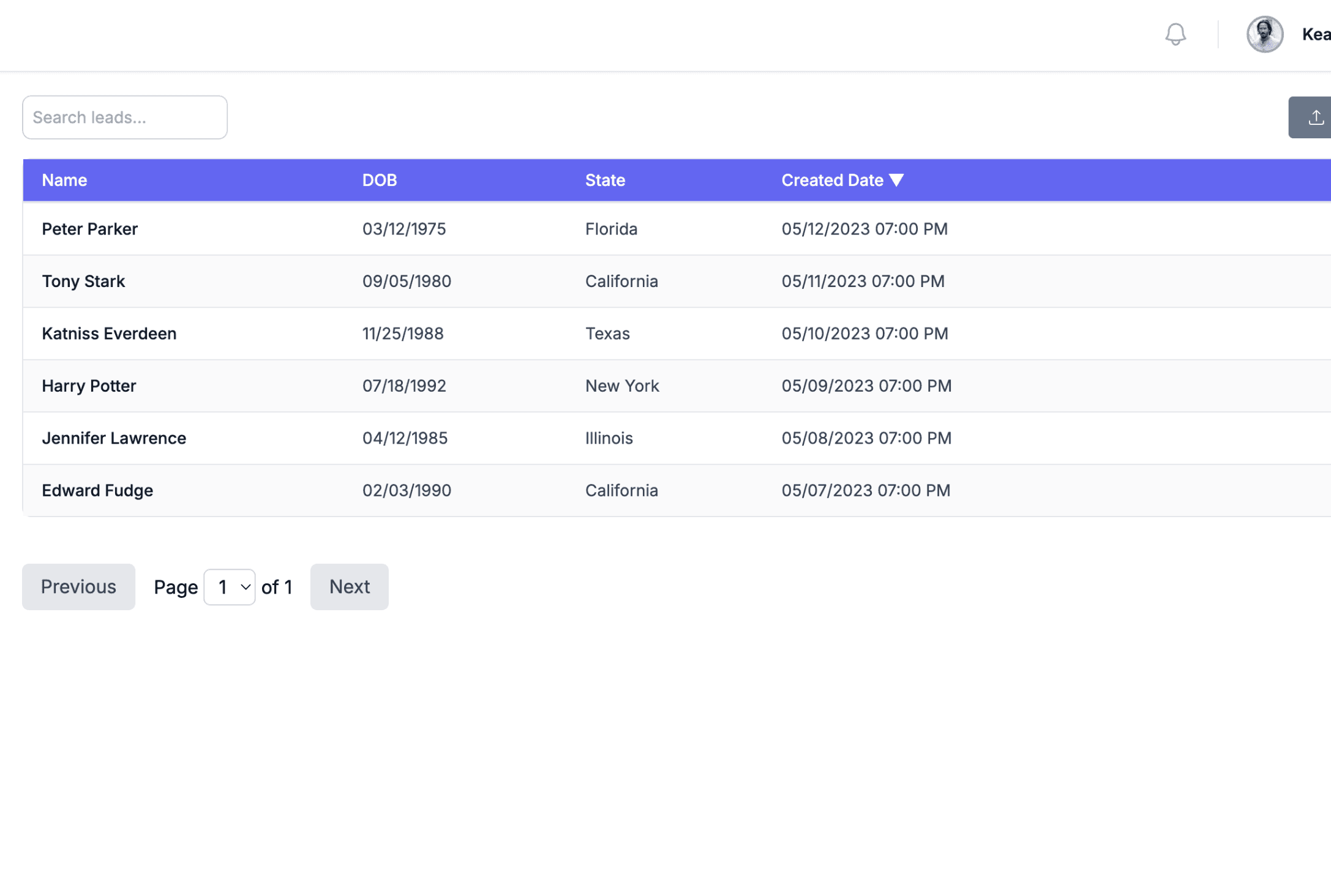1331x896 pixels.
Task: Click Tony Stark's California state cell
Action: click(621, 282)
